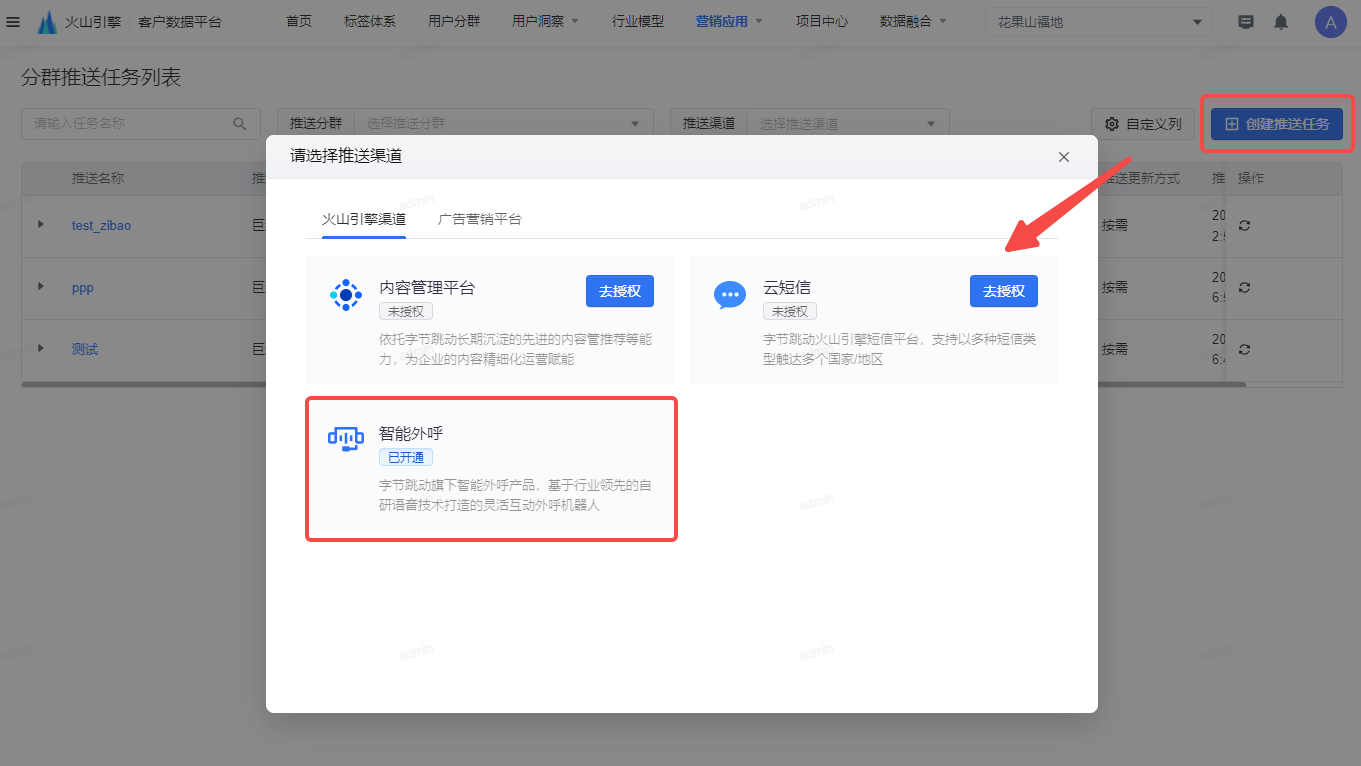The width and height of the screenshot is (1361, 766).
Task: Switch to the 火山引擎渠道 tab
Action: pos(364,219)
